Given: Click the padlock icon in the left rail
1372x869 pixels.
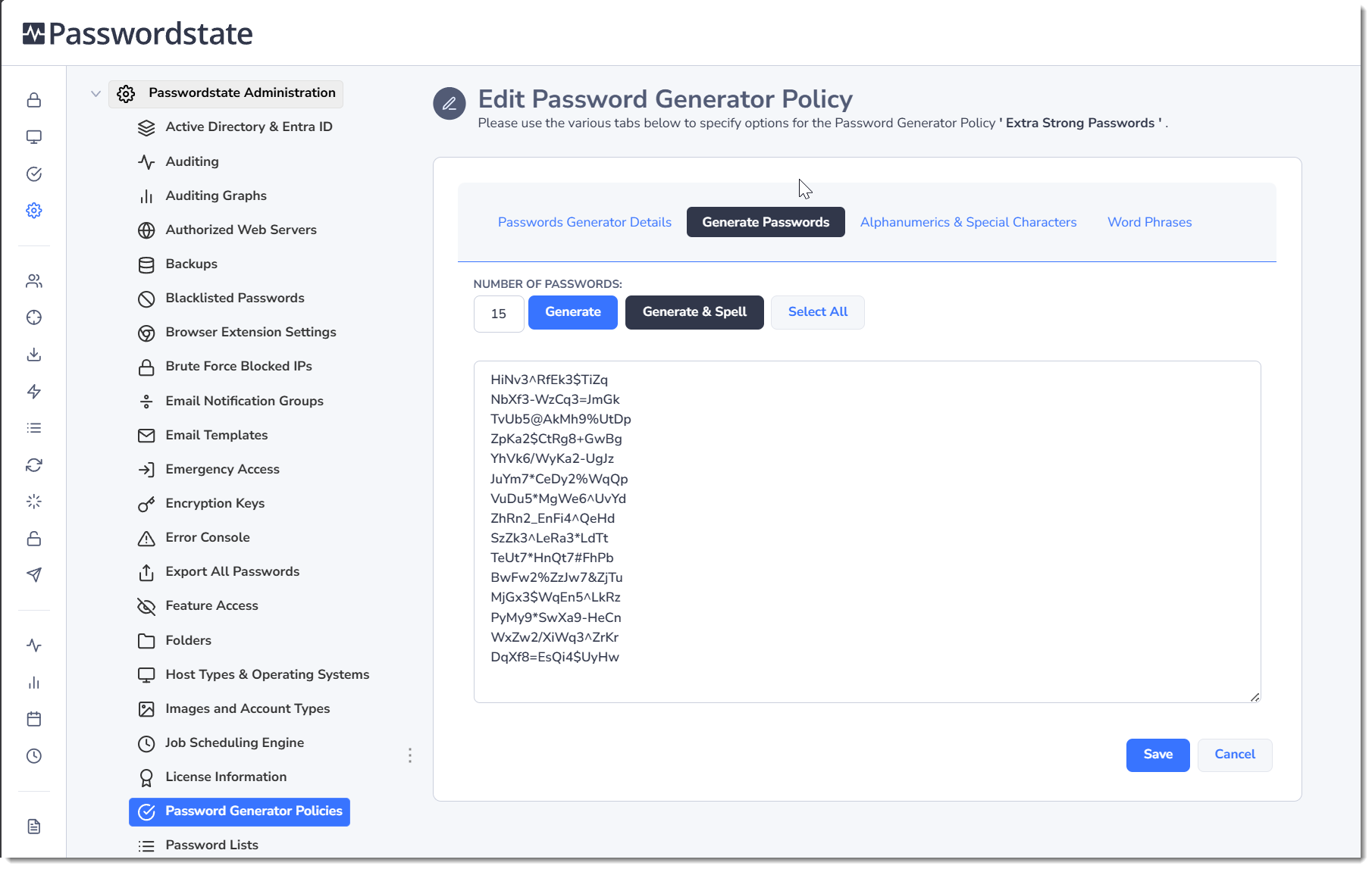Looking at the screenshot, I should click(x=34, y=100).
